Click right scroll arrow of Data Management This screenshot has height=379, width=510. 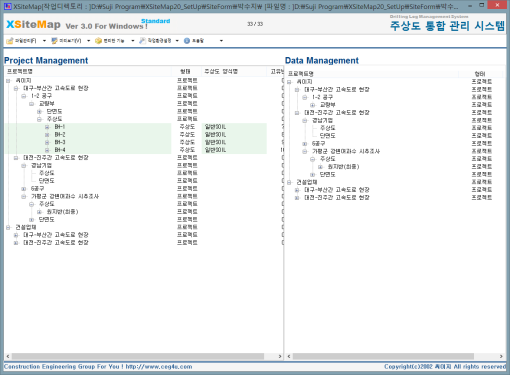501,356
